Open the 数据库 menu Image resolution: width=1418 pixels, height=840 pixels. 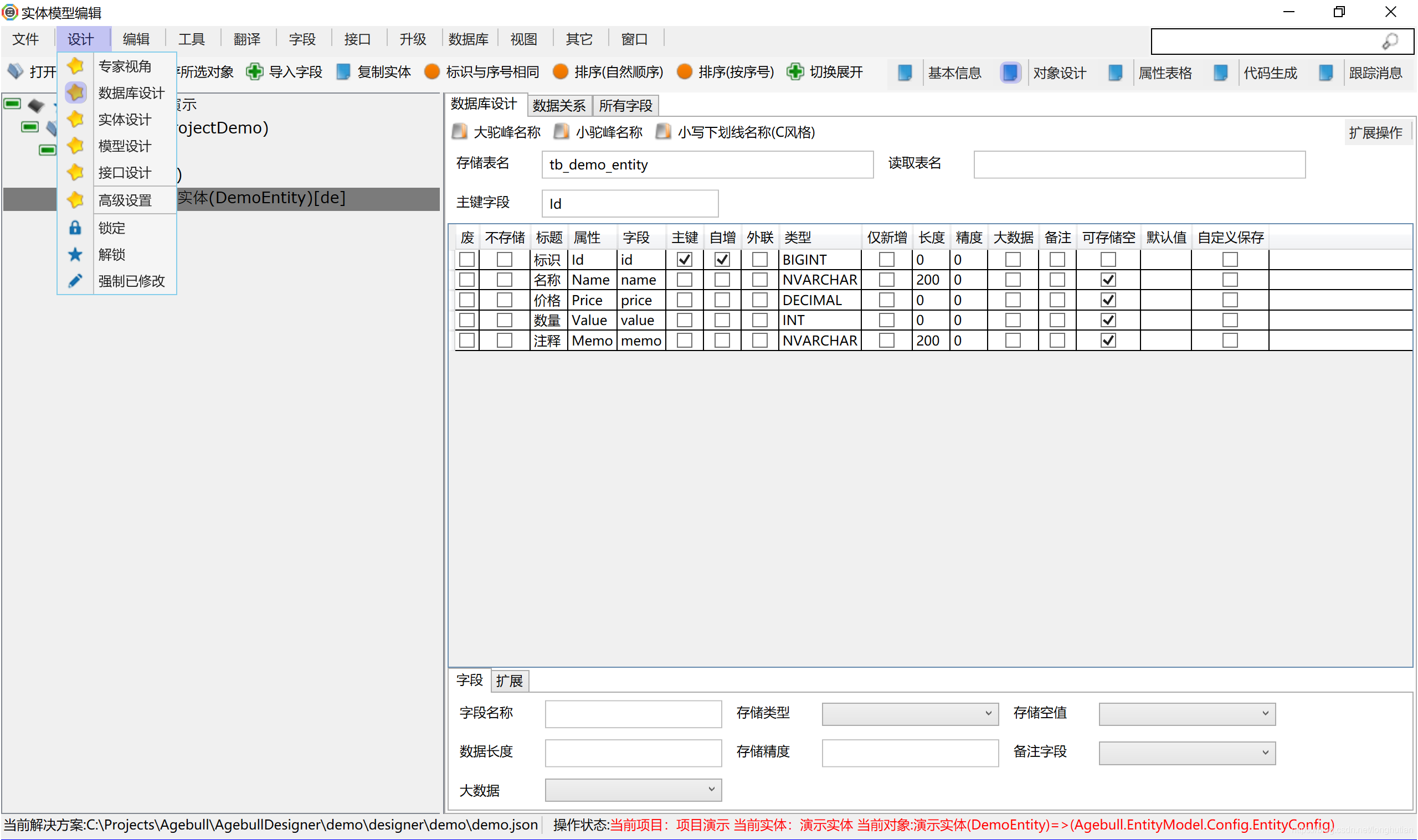[x=469, y=39]
